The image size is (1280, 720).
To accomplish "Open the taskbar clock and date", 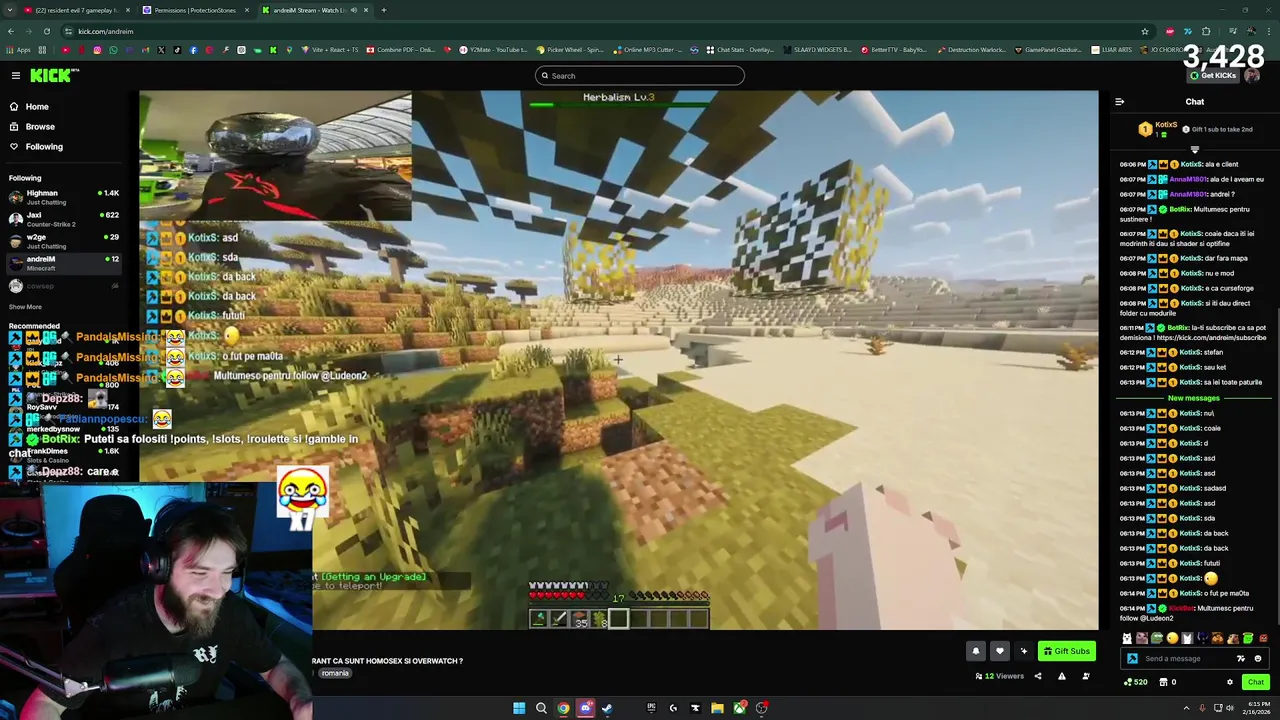I will (1256, 708).
